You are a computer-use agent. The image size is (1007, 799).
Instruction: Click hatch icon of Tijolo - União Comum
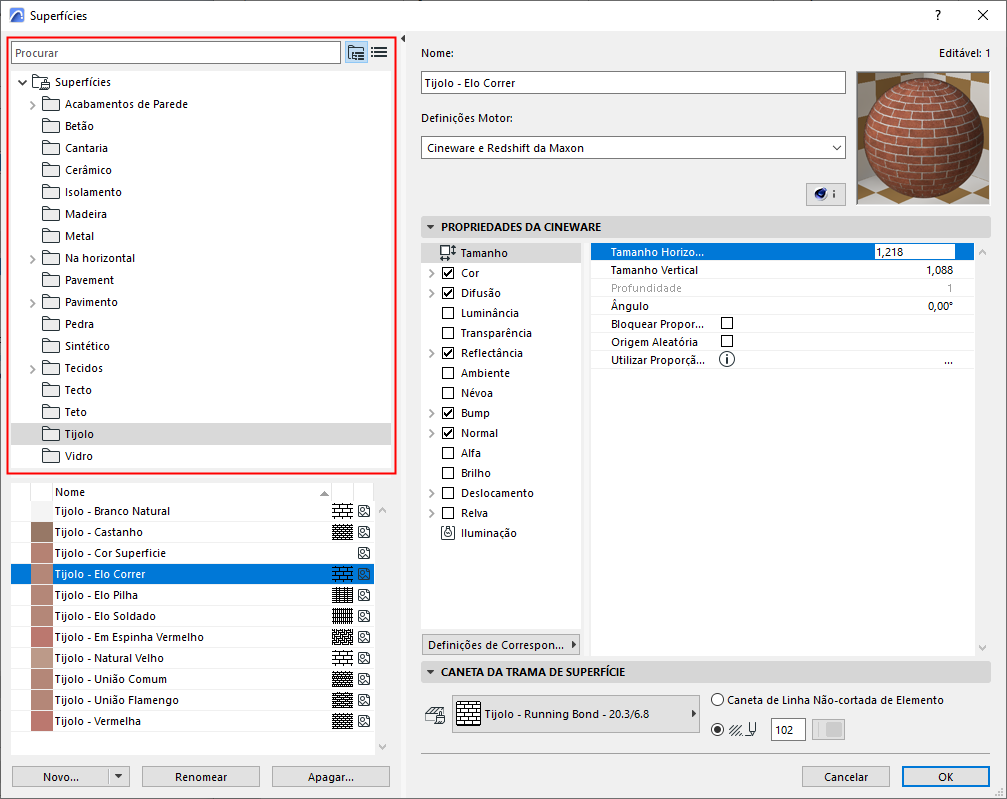click(x=342, y=679)
